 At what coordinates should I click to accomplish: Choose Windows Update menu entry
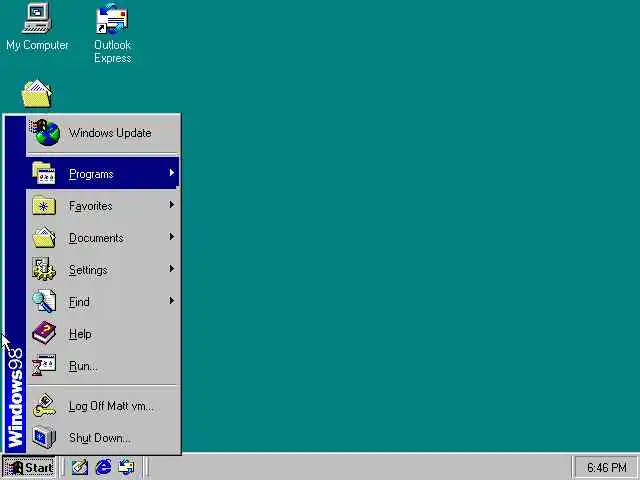coord(103,133)
